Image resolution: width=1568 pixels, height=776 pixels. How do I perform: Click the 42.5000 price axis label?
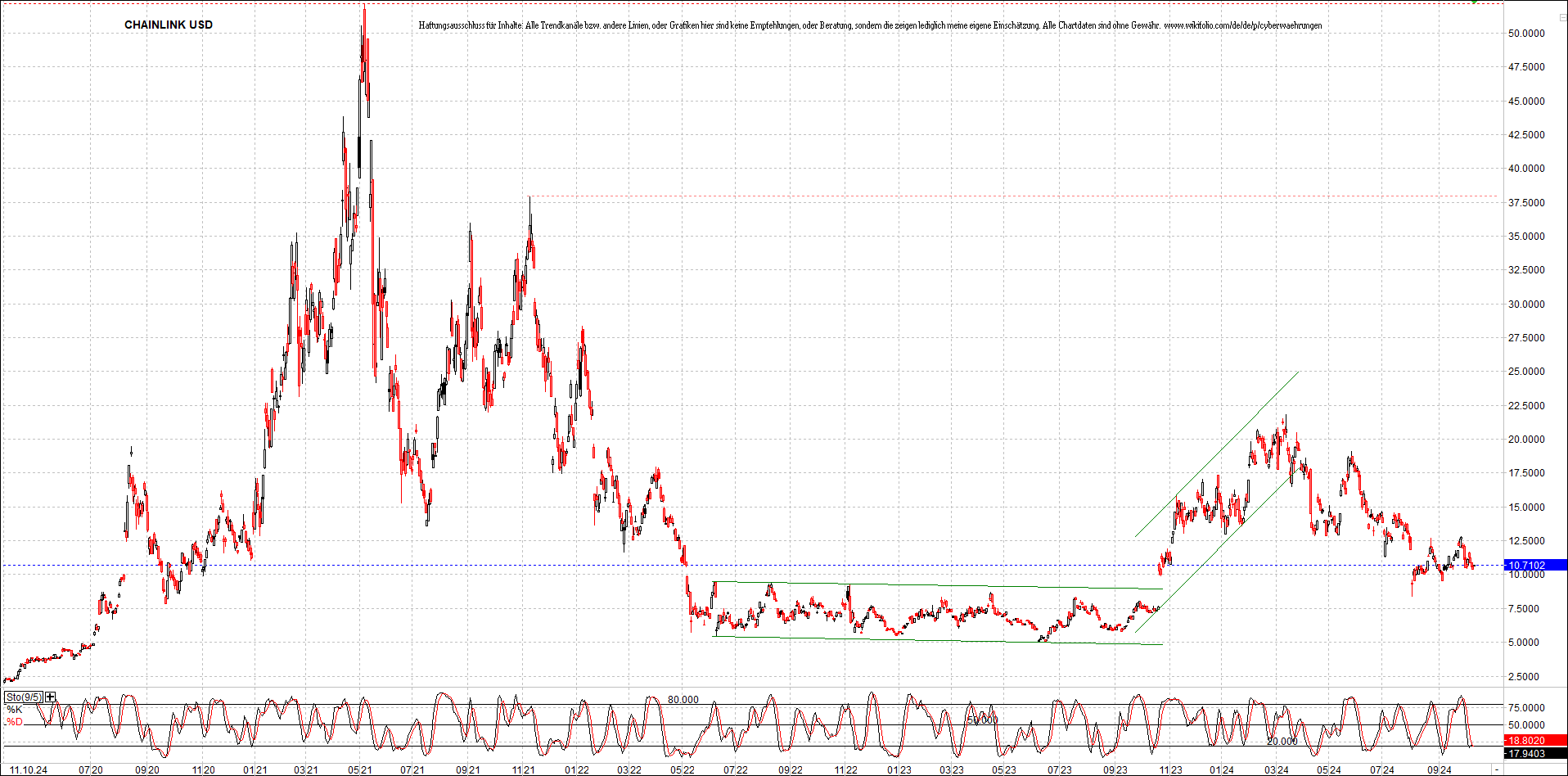(x=1527, y=135)
